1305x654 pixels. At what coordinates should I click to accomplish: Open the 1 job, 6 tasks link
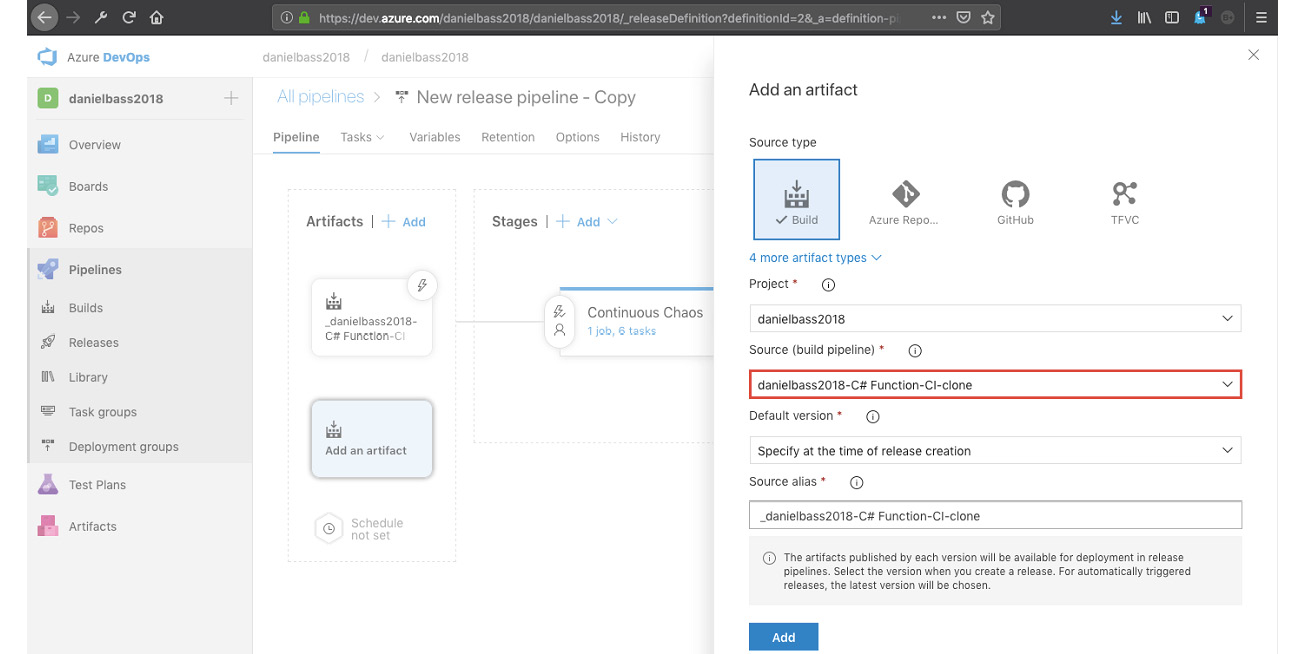pyautogui.click(x=622, y=331)
